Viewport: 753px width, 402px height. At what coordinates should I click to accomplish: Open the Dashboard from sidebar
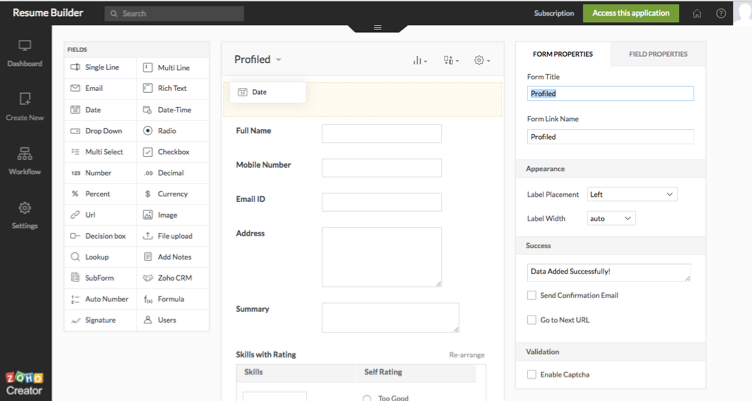click(x=24, y=53)
